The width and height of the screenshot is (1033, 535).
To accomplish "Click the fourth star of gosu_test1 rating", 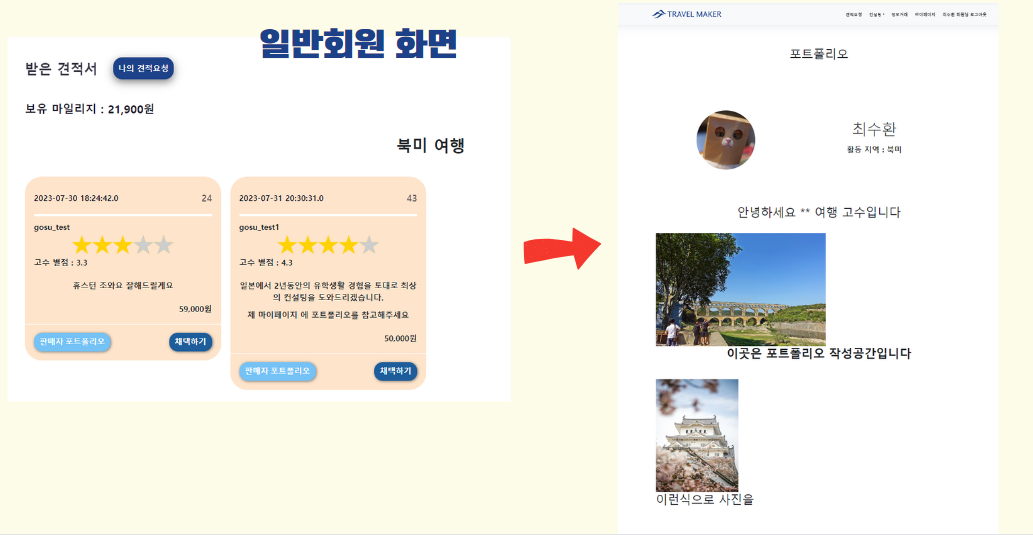I will [x=349, y=246].
